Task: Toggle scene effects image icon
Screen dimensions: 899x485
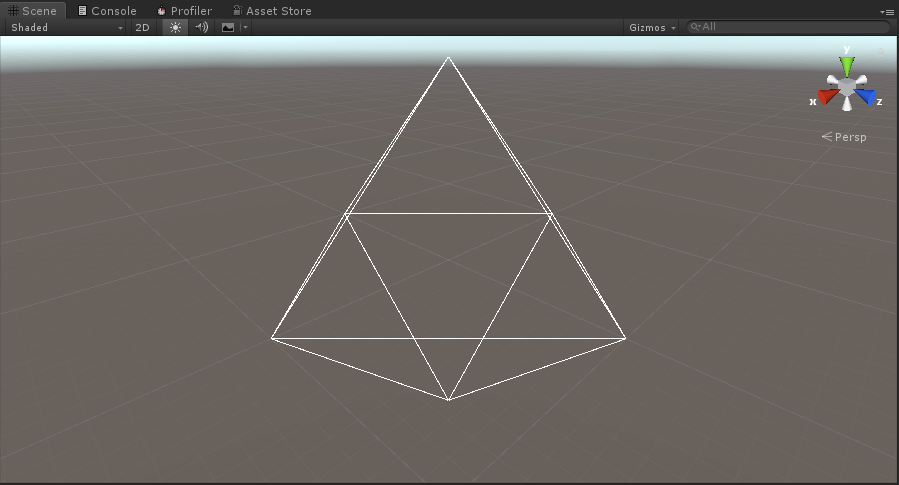Action: coord(228,27)
